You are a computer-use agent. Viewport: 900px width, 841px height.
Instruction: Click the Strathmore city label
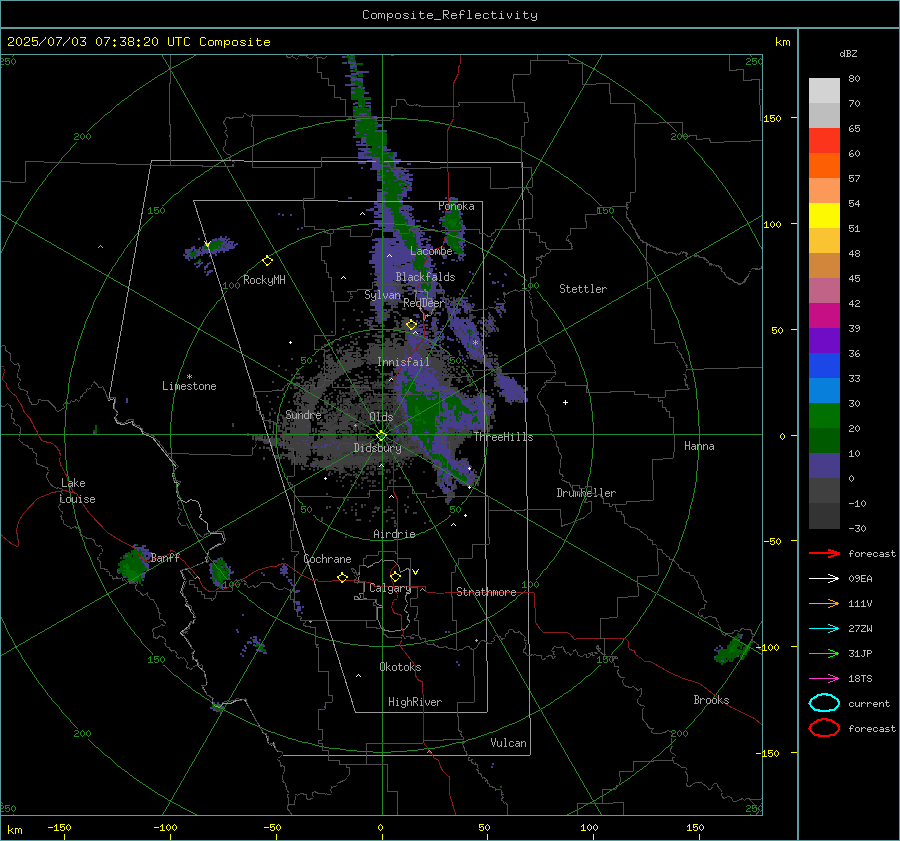486,592
